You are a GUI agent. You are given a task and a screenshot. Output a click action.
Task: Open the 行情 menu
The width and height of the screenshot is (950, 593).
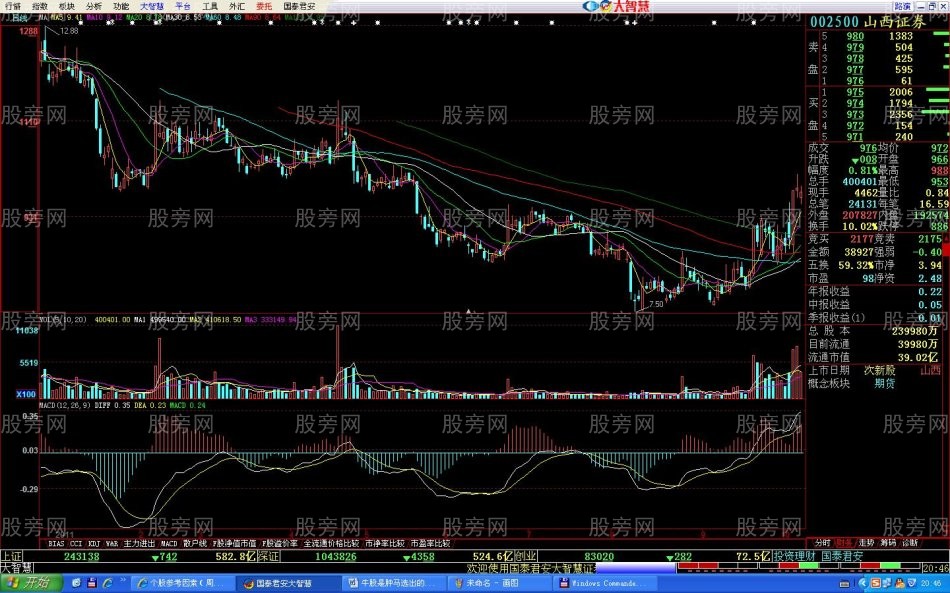click(x=12, y=6)
